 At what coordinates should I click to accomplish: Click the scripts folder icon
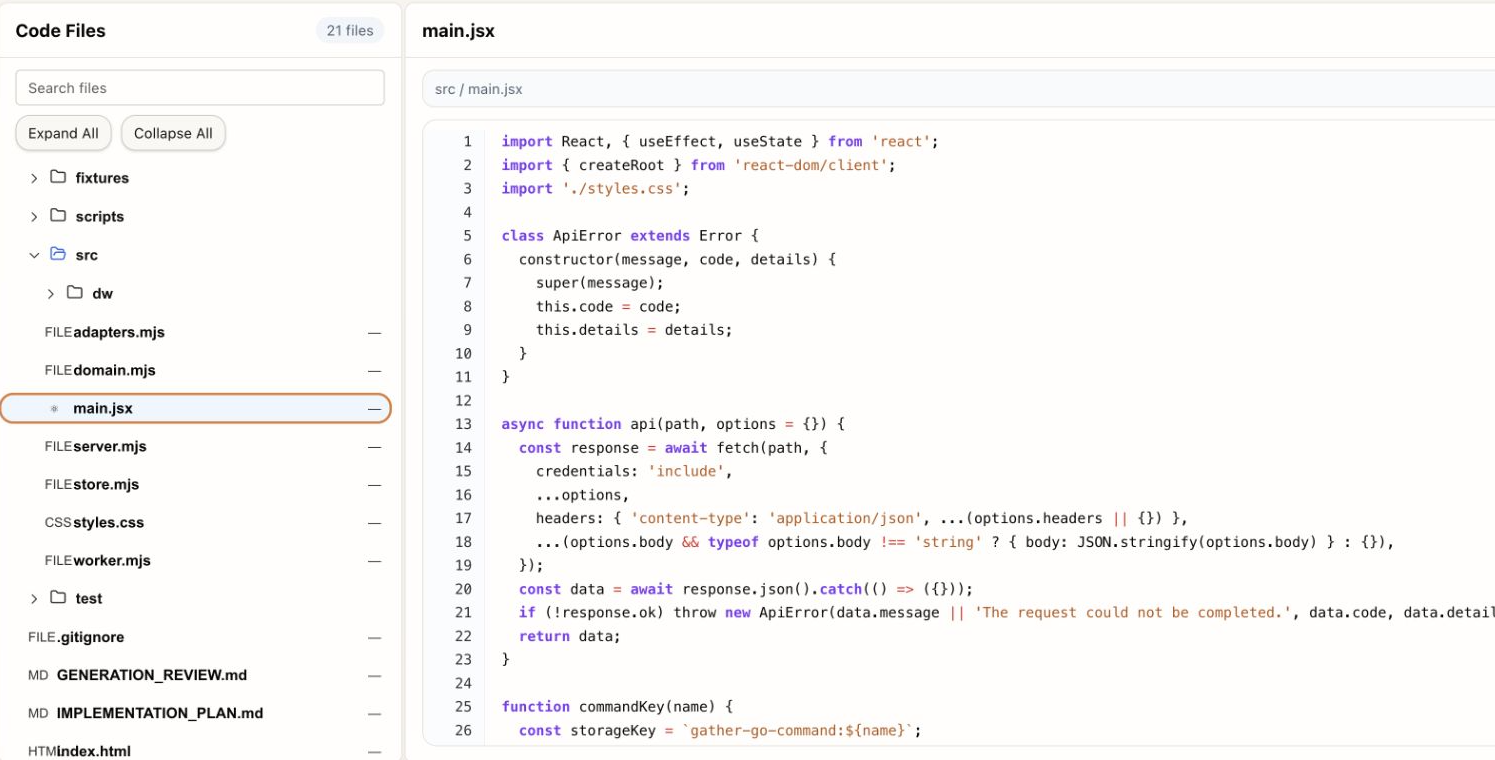tap(58, 215)
